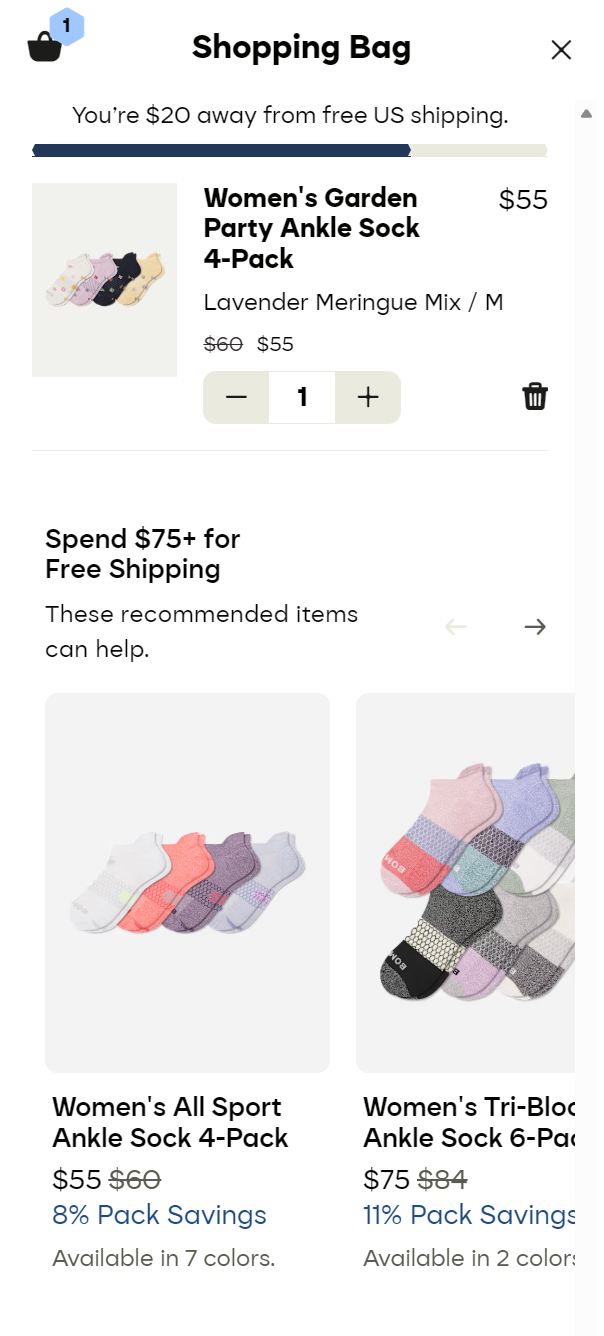Click the trash icon to remove the socks
This screenshot has height=1336, width=604.
[536, 396]
